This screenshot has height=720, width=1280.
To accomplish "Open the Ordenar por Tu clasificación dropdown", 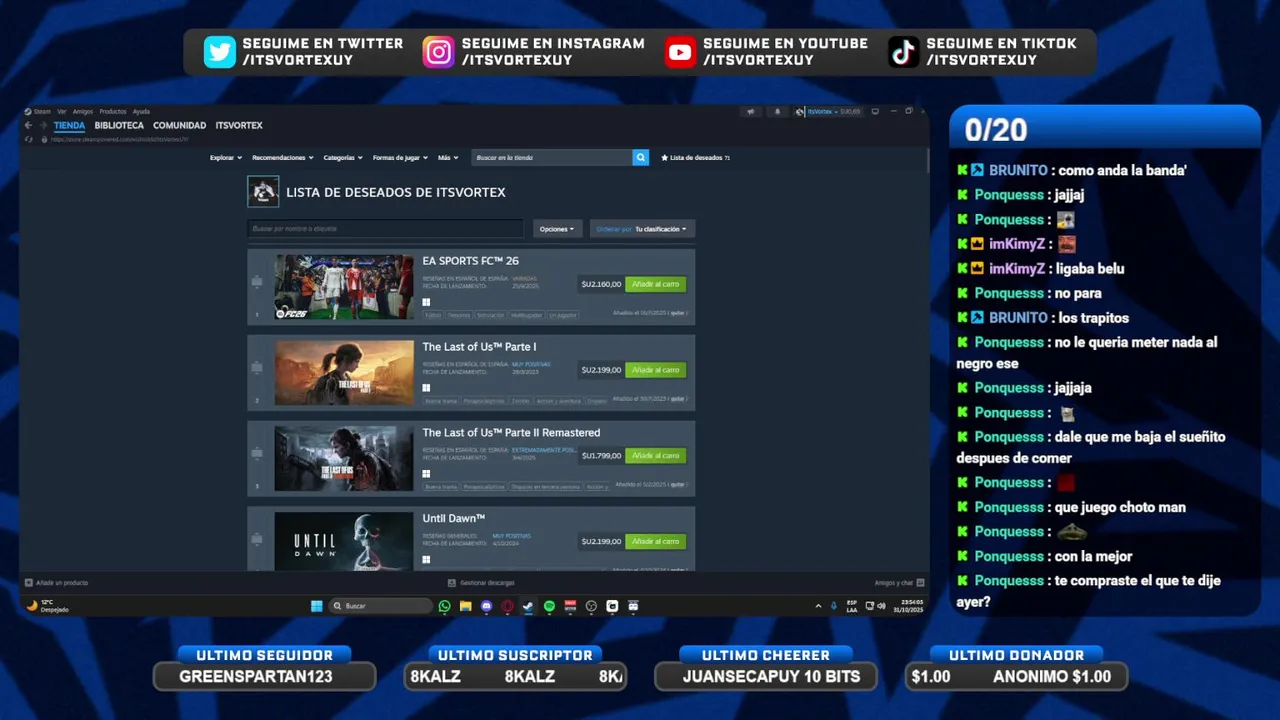I will 642,229.
